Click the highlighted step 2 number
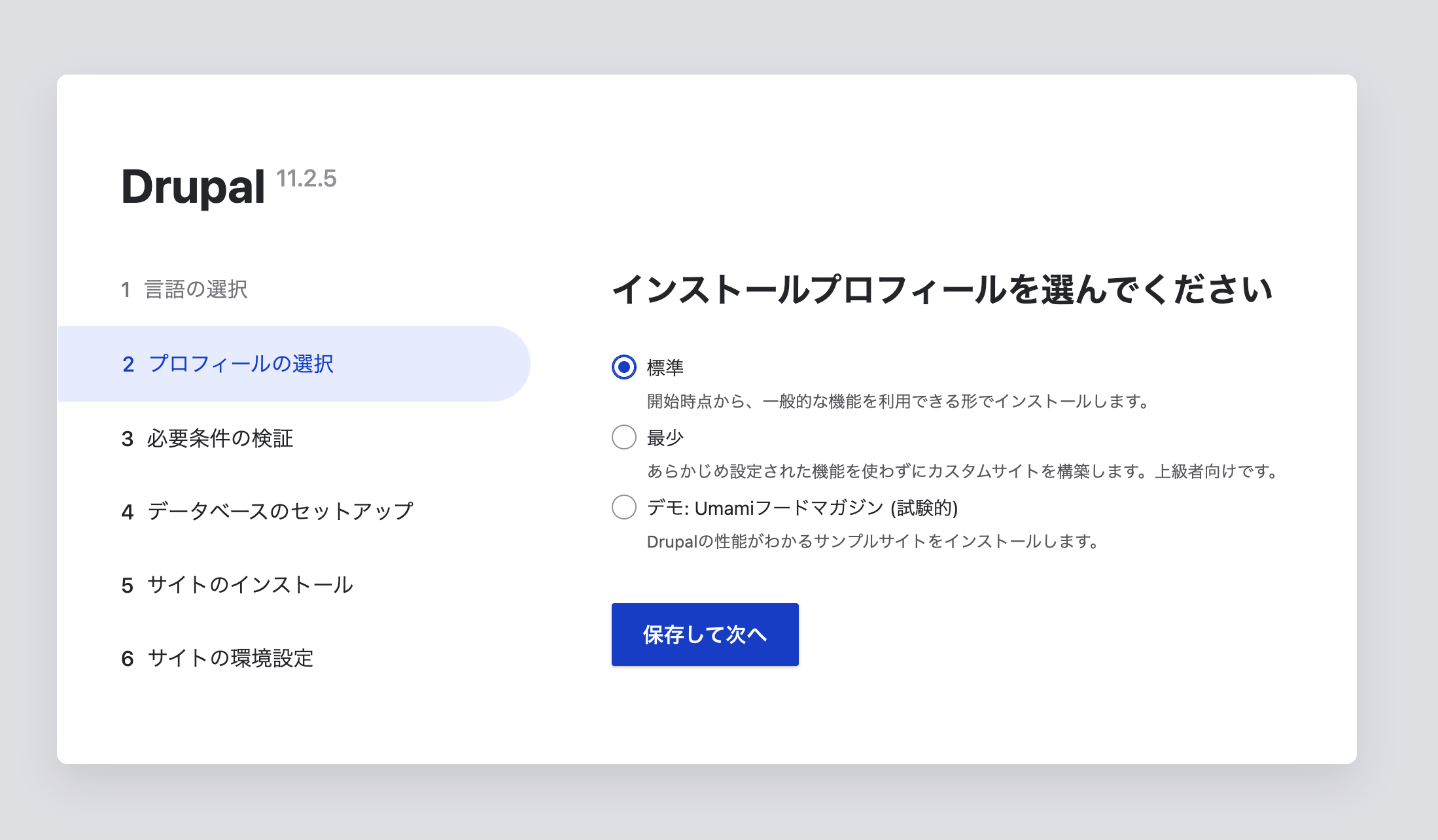 [127, 364]
